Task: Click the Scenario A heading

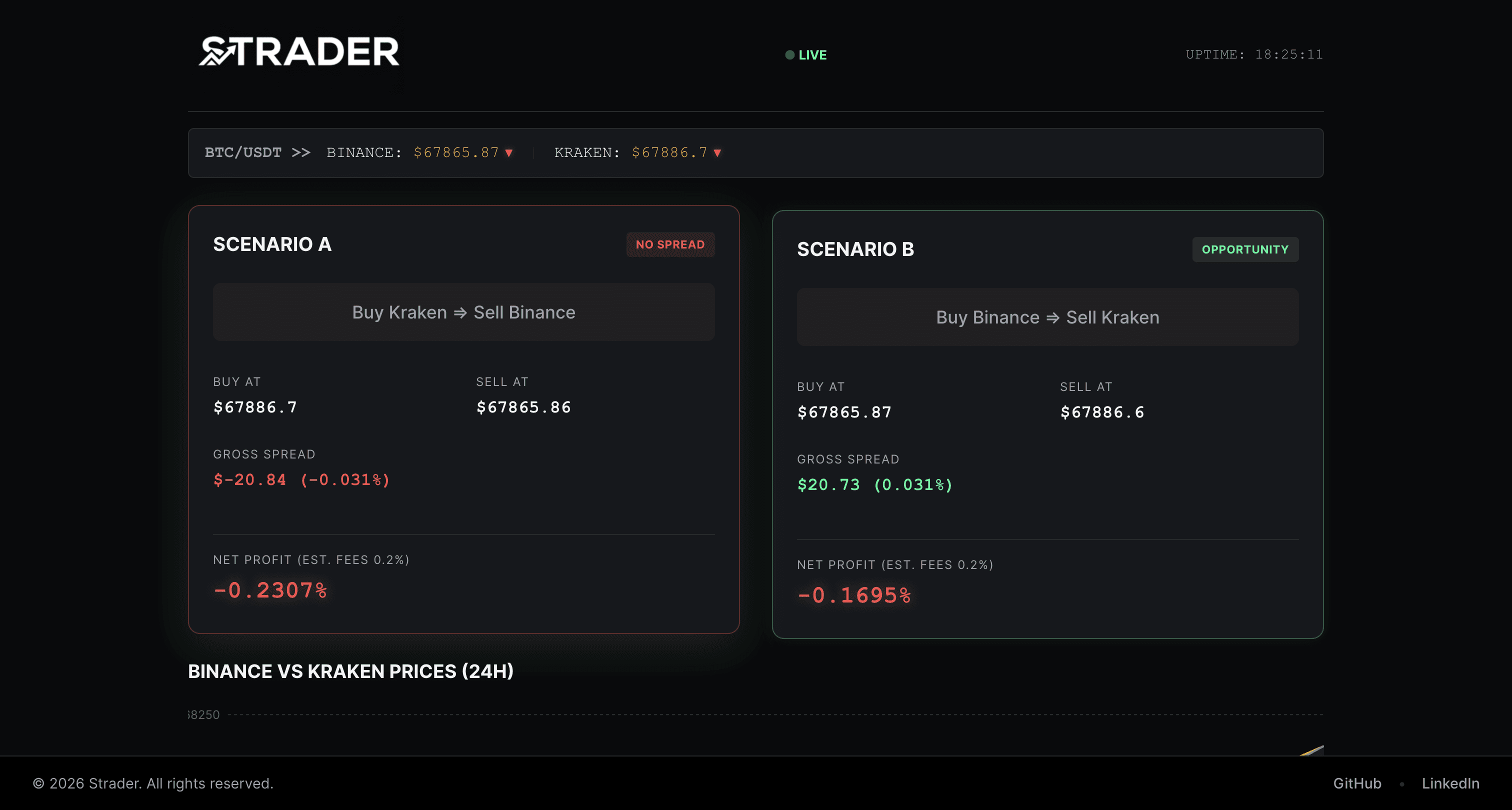Action: pos(272,244)
